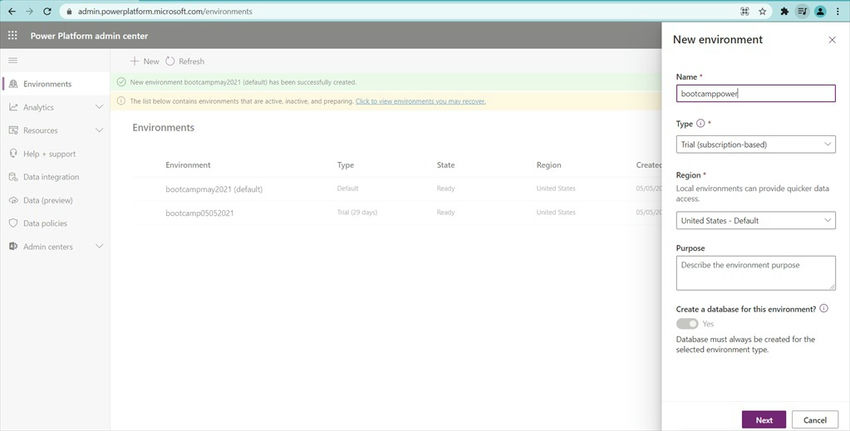Viewport: 850px width, 431px height.
Task: Click the success check icon in green banner
Action: pyautogui.click(x=121, y=82)
